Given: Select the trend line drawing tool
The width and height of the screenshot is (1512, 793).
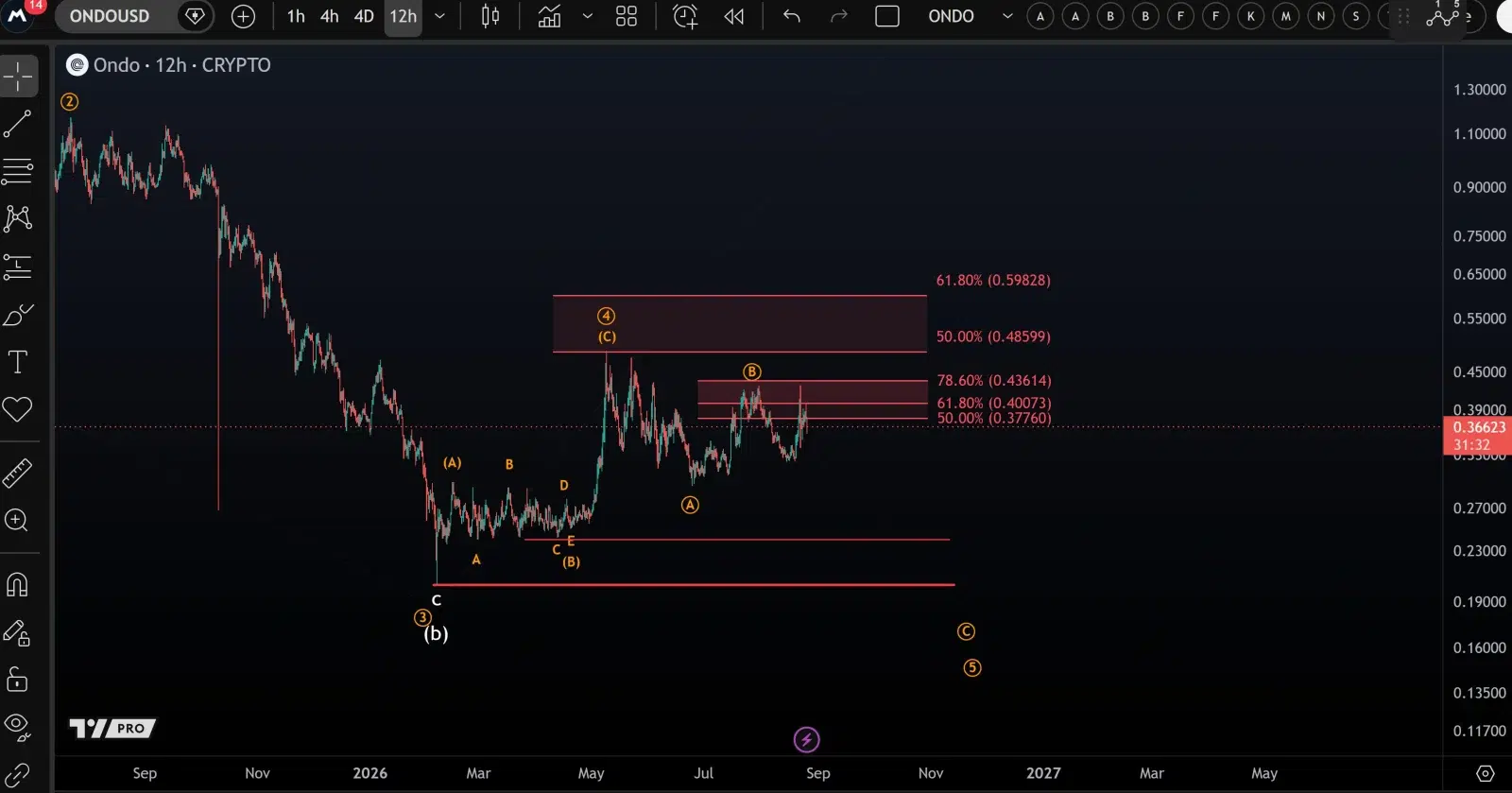Looking at the screenshot, I should coord(18,124).
